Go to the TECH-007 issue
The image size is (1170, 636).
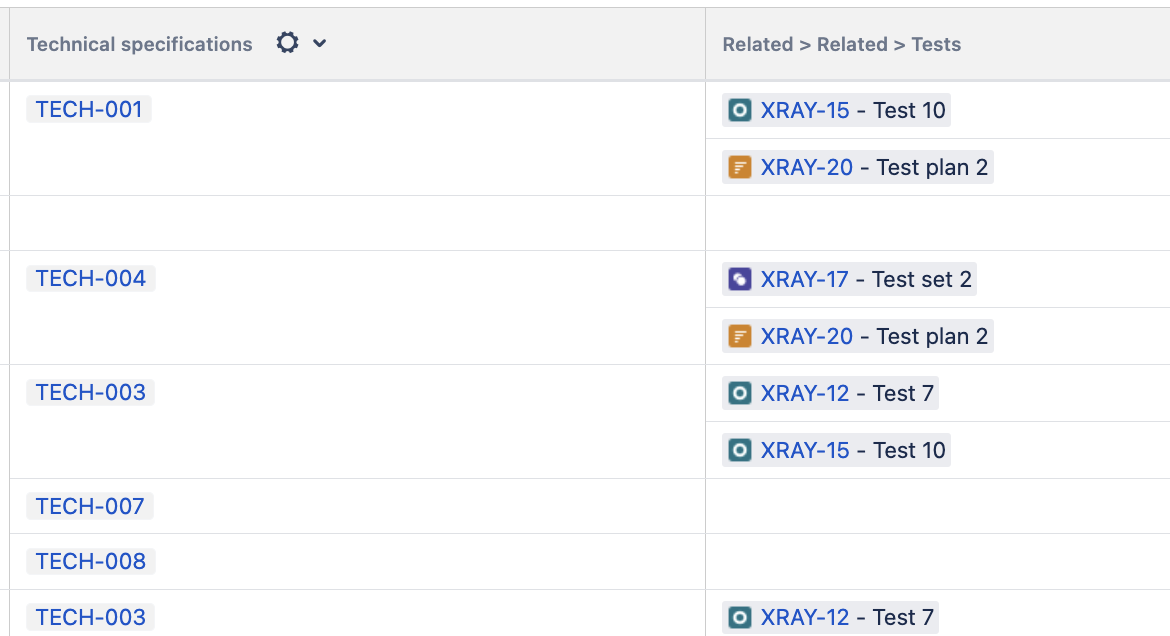(90, 507)
